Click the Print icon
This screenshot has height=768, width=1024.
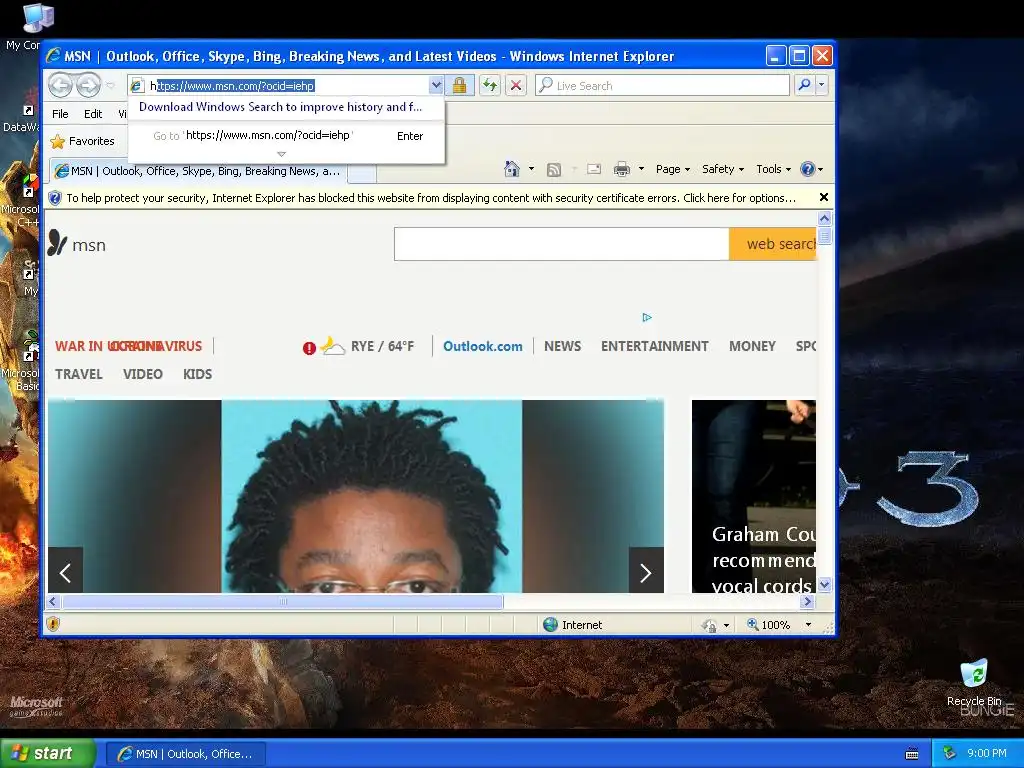622,169
